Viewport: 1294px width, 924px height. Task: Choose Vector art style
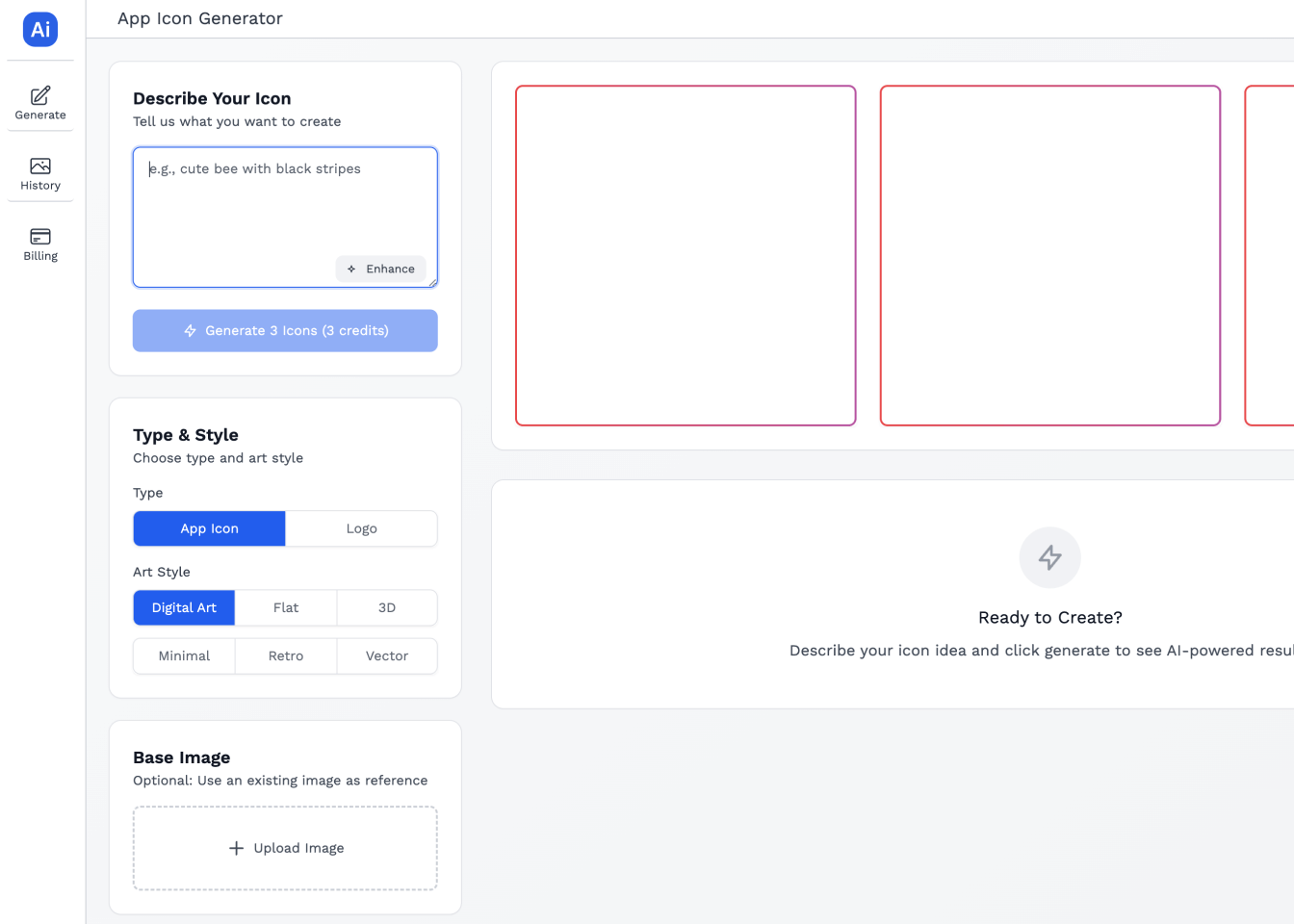pos(387,655)
